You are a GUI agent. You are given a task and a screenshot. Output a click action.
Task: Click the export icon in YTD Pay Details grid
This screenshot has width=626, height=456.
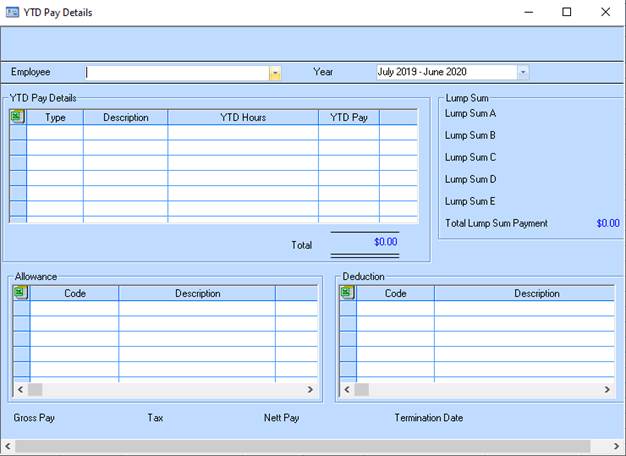(17, 117)
